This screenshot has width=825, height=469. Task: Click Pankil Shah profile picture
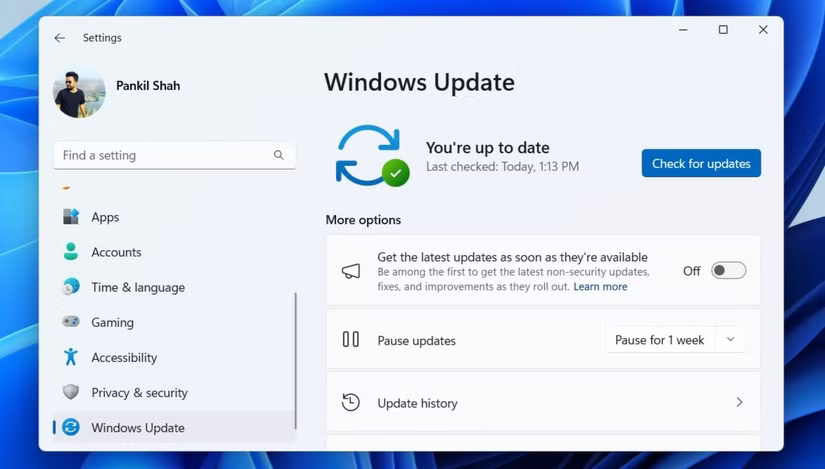[x=79, y=92]
